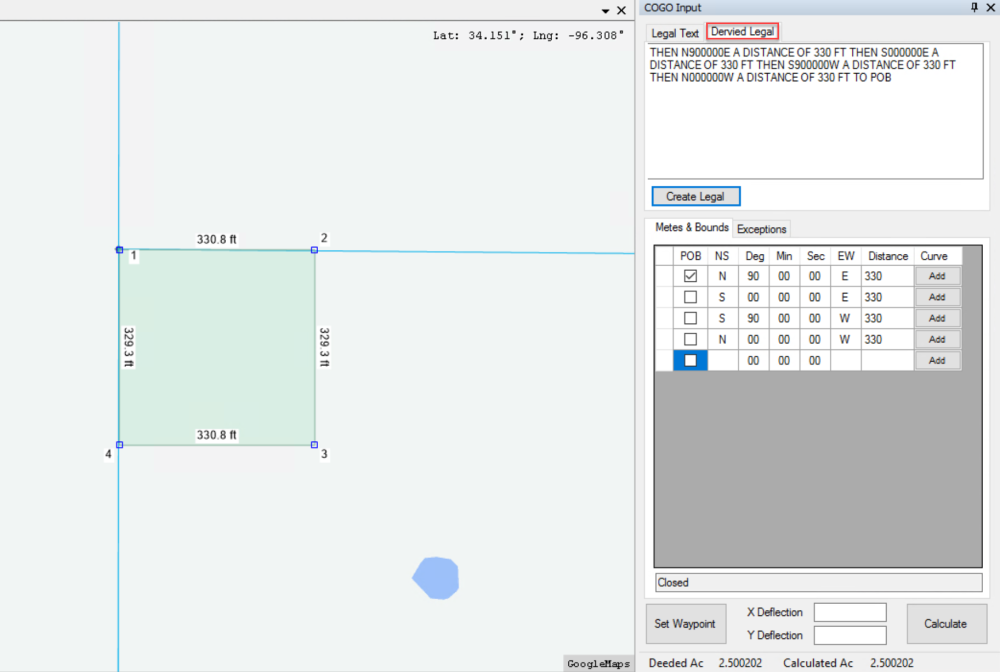
Task: Click the Y Deflection input field
Action: coord(850,635)
